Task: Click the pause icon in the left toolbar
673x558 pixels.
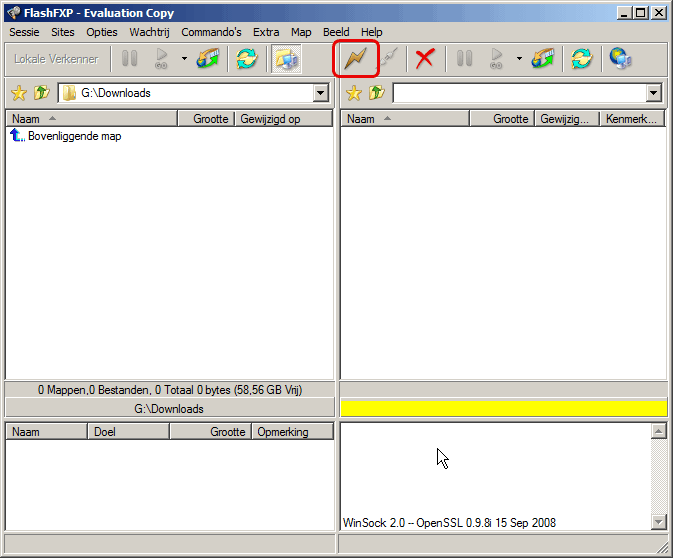Action: tap(129, 58)
